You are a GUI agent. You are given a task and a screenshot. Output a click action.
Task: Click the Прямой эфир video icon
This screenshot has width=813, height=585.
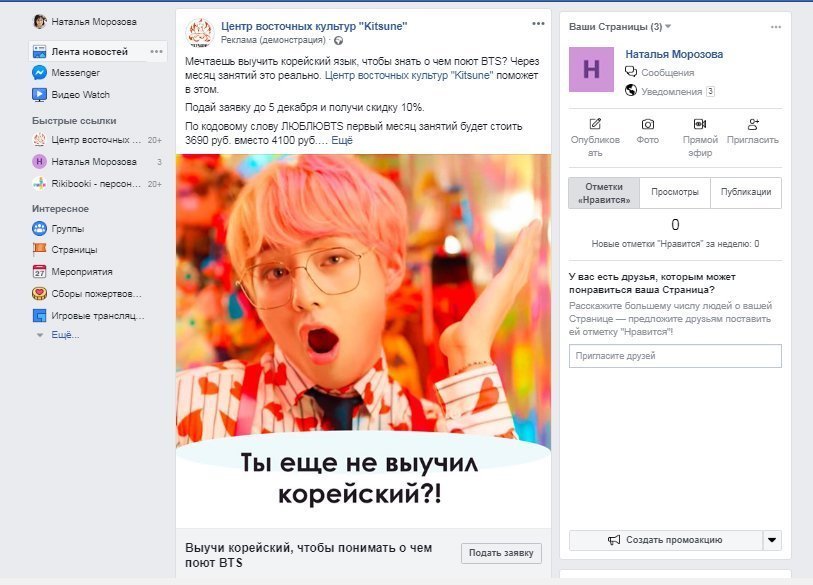click(x=700, y=124)
